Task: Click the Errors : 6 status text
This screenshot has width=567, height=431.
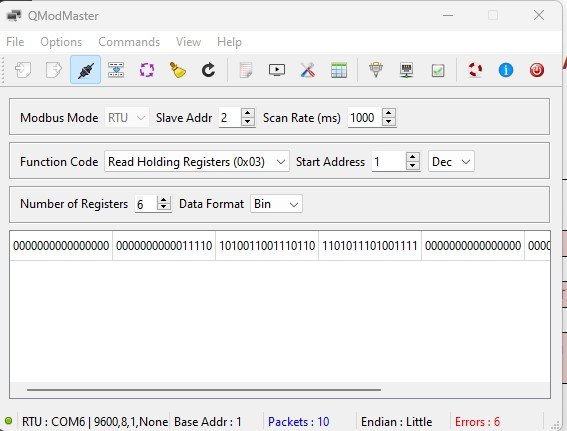Action: click(477, 422)
